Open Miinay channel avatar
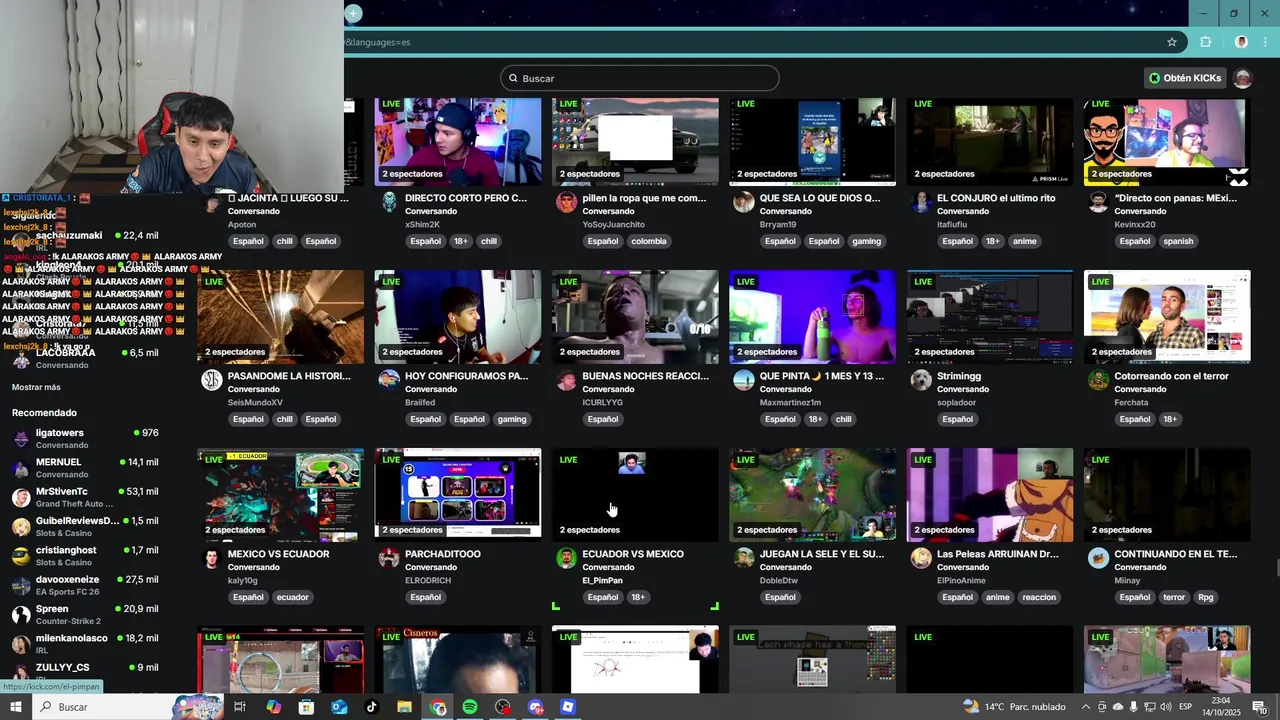This screenshot has height=720, width=1280. pos(1098,558)
